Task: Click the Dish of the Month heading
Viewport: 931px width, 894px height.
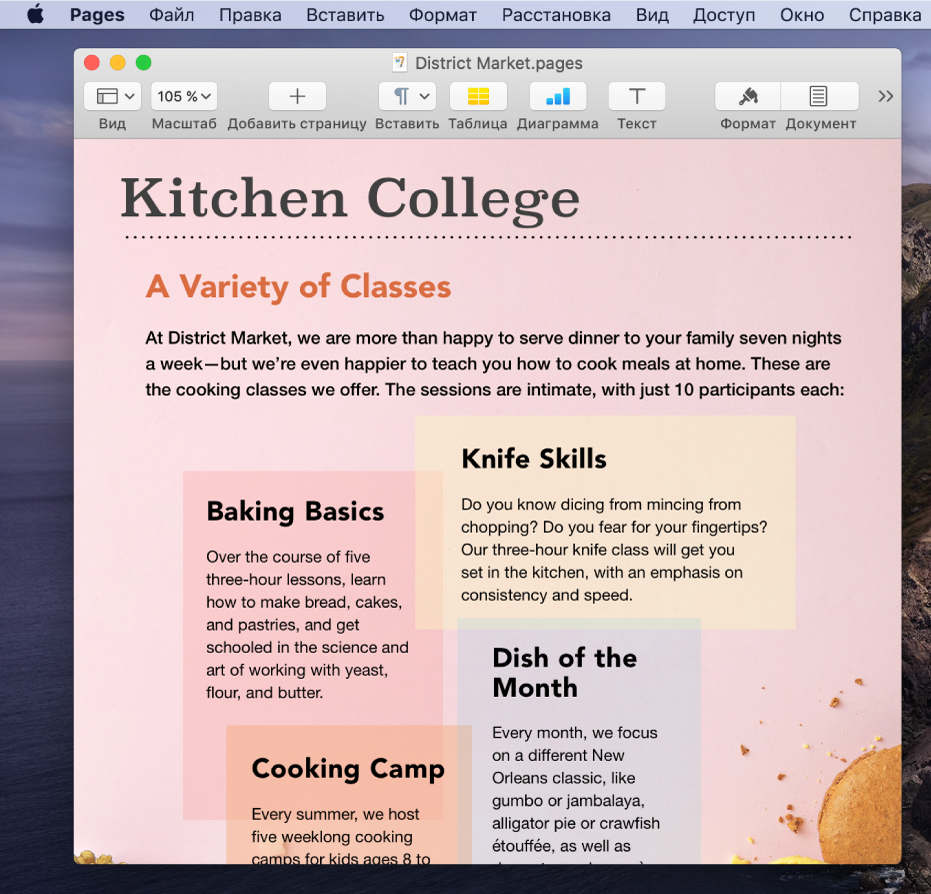Action: (x=565, y=673)
